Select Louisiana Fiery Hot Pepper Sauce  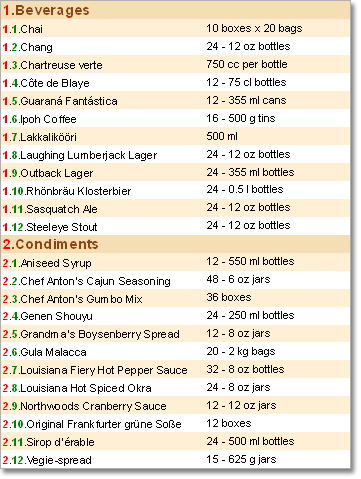(x=176, y=370)
